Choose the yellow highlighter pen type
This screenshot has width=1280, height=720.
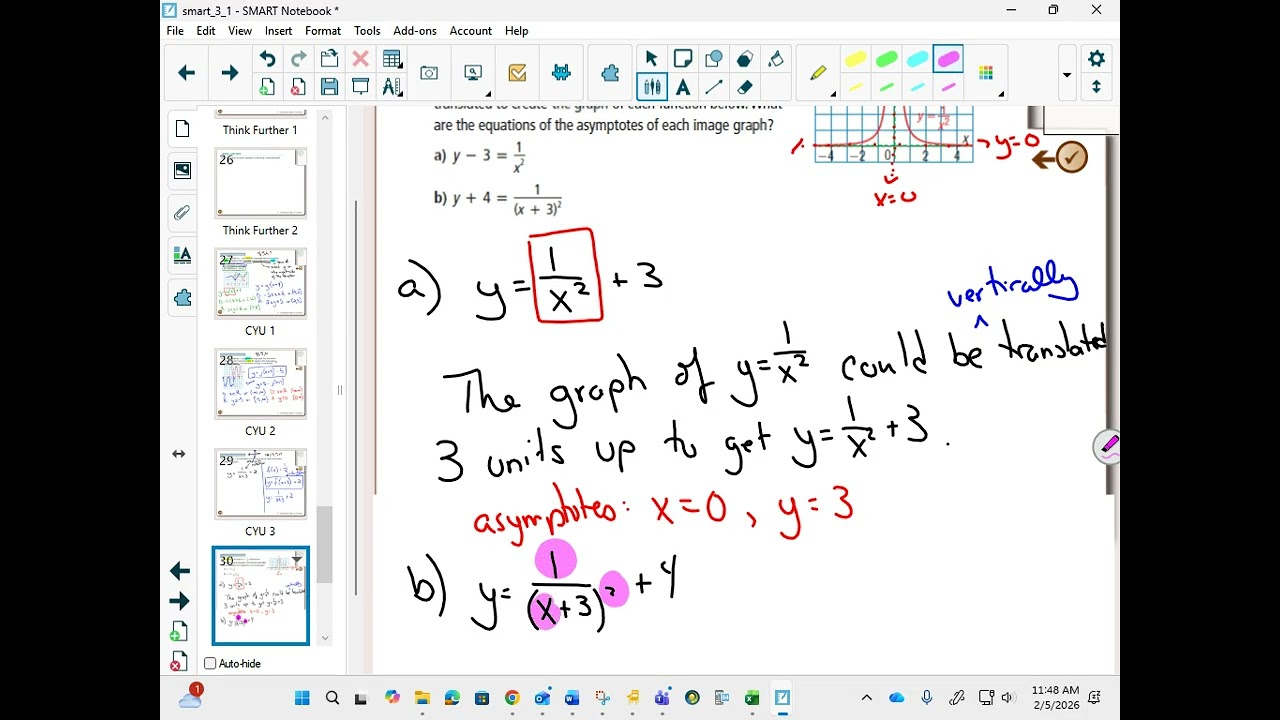pos(820,73)
